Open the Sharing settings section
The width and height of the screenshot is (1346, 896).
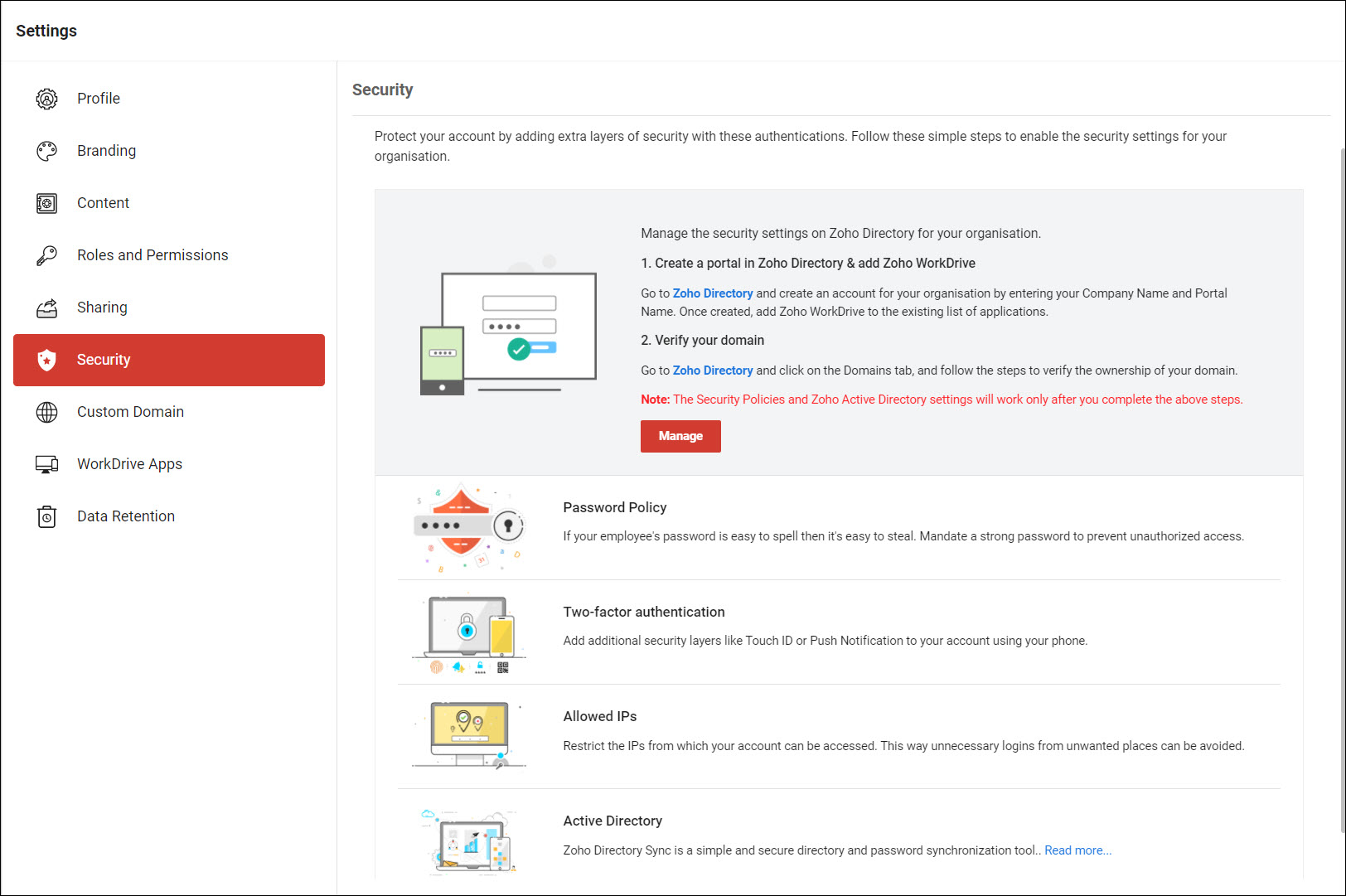coord(169,308)
